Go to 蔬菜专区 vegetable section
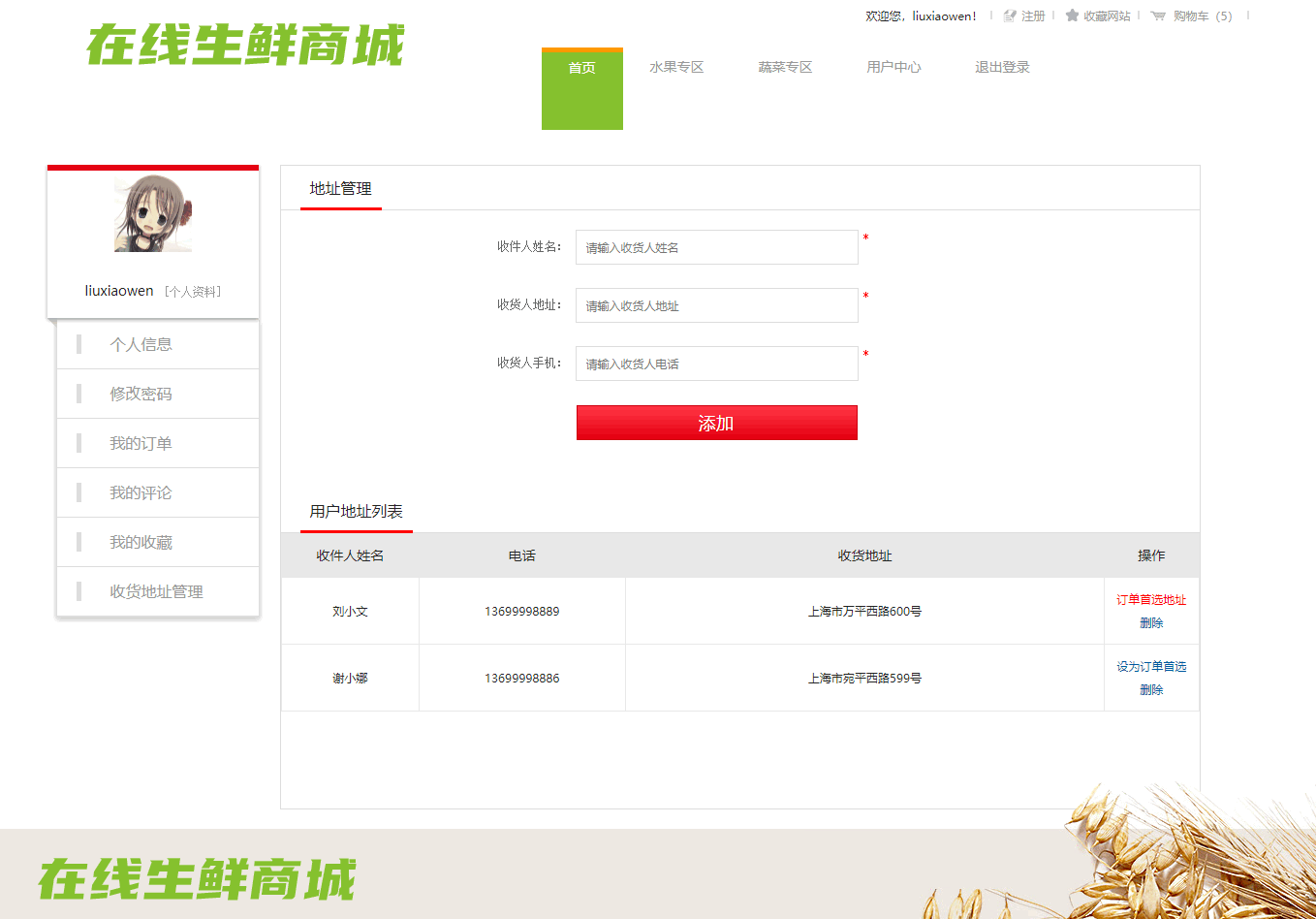 coord(785,67)
